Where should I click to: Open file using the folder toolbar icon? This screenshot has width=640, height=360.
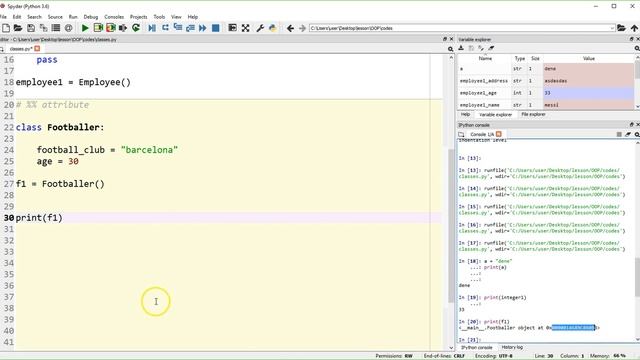tap(18, 28)
